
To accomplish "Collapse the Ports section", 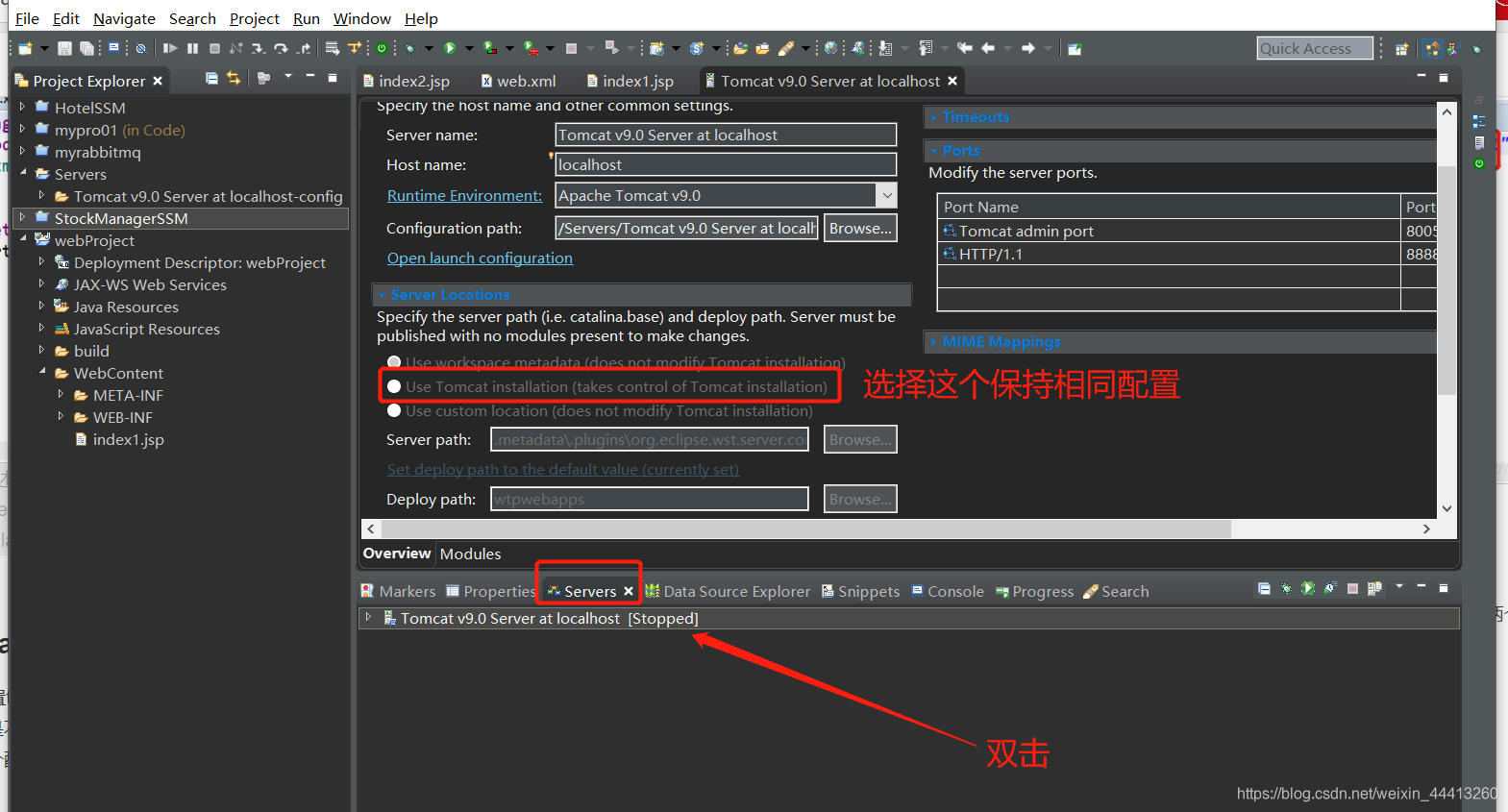I will pos(933,151).
